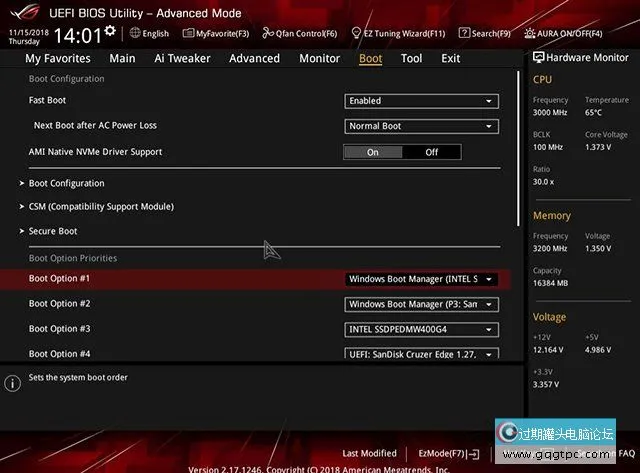The width and height of the screenshot is (640, 473).
Task: Click the Boot Option Priorities heading
Action: [x=73, y=258]
